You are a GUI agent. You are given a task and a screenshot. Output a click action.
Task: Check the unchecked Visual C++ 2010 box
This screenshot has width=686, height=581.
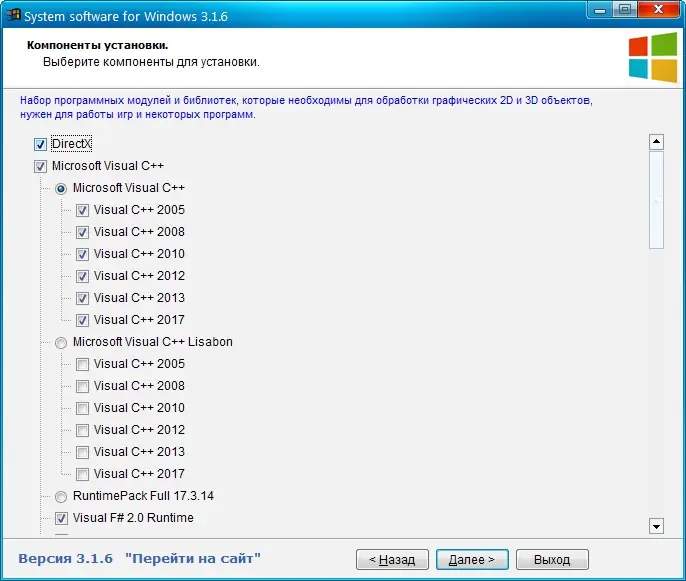[82, 408]
